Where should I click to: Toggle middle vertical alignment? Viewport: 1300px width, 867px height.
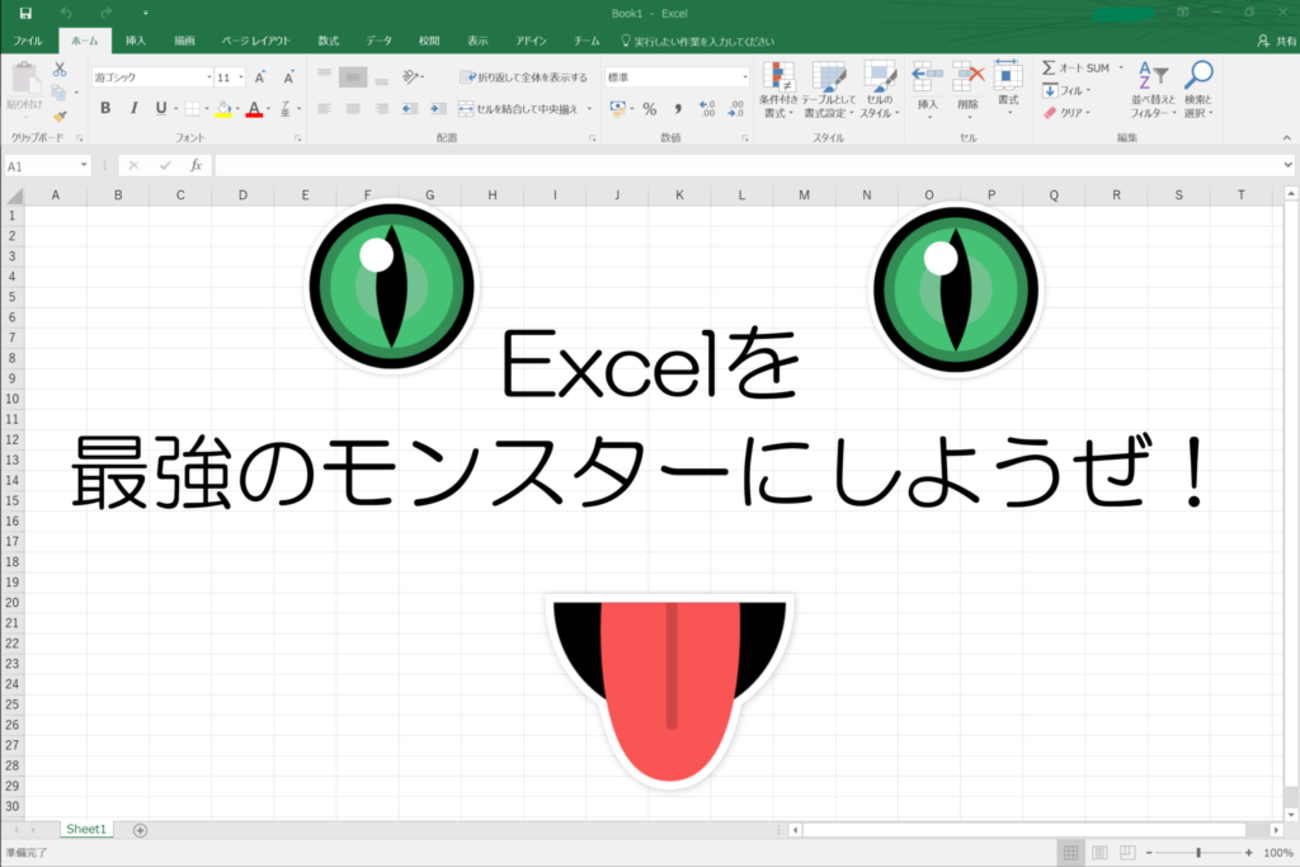[x=353, y=77]
